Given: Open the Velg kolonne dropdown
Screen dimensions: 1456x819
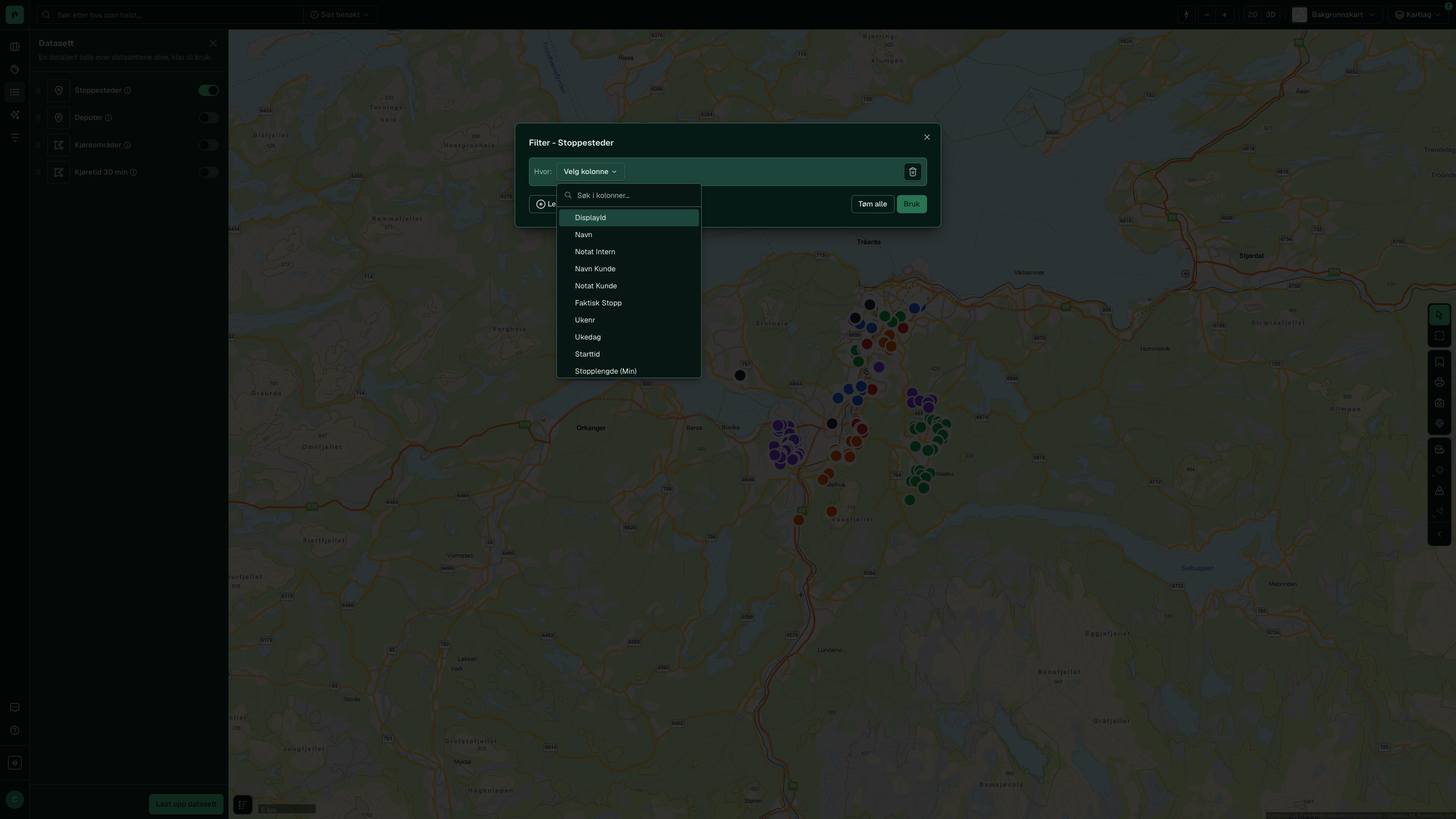Looking at the screenshot, I should (590, 172).
